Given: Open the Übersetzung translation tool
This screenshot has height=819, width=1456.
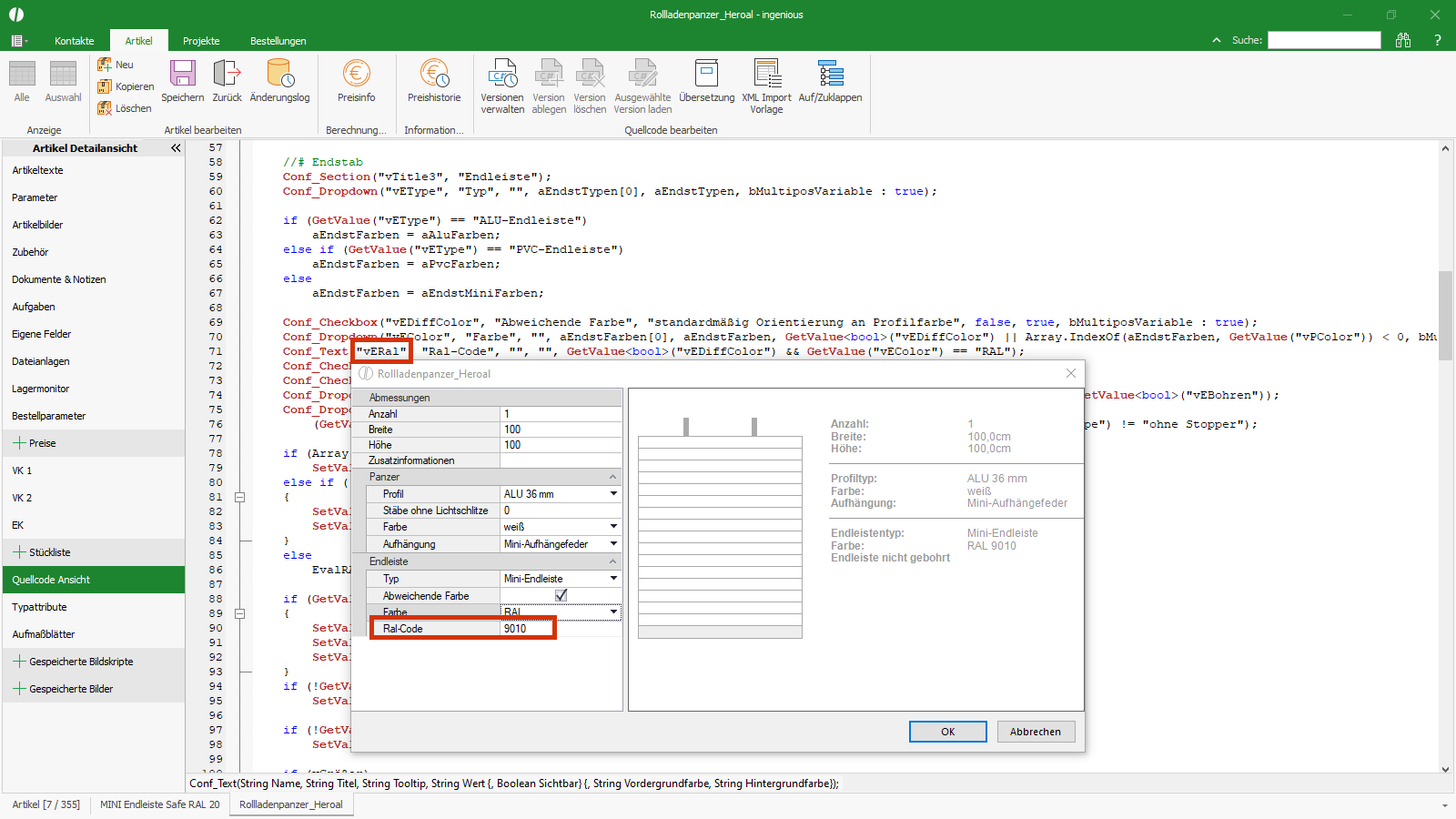Looking at the screenshot, I should [706, 75].
